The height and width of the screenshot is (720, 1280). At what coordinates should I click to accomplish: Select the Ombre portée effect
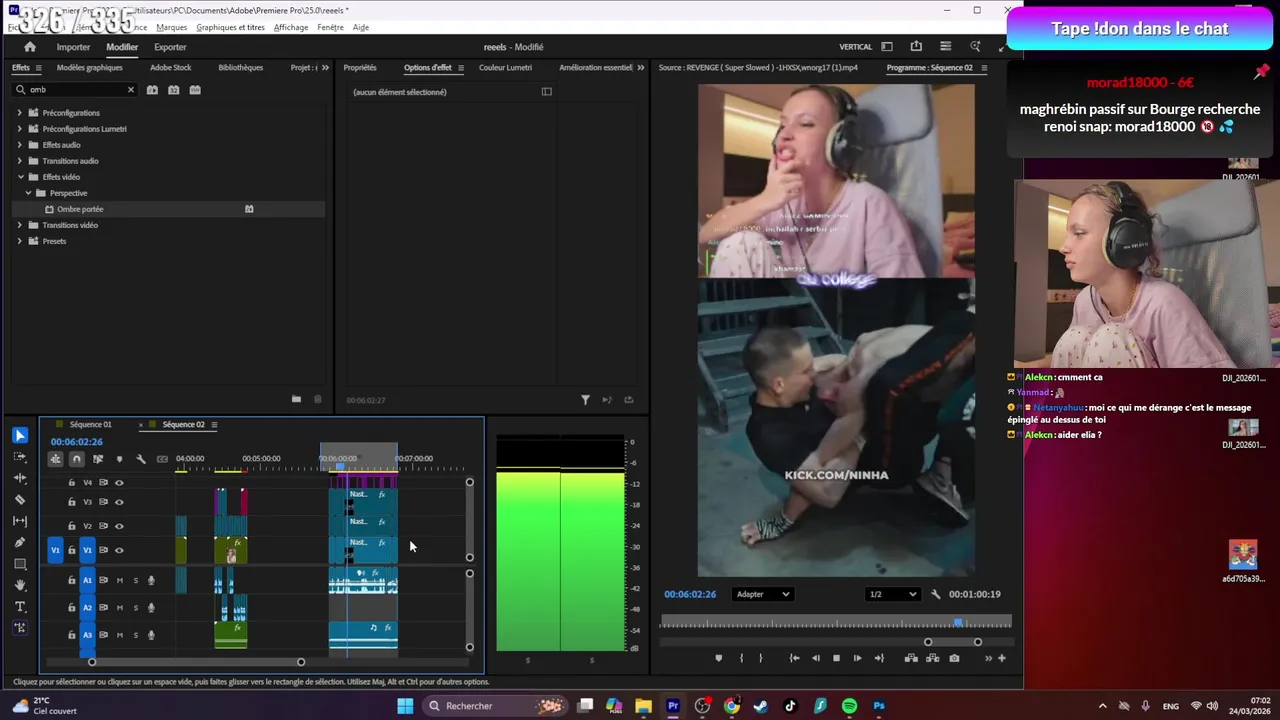tap(80, 209)
